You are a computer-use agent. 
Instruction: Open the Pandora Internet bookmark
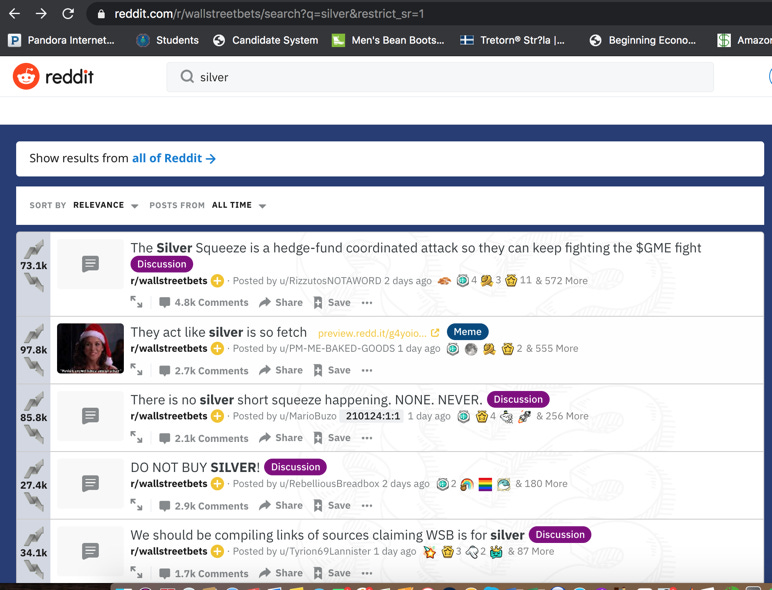[62, 40]
